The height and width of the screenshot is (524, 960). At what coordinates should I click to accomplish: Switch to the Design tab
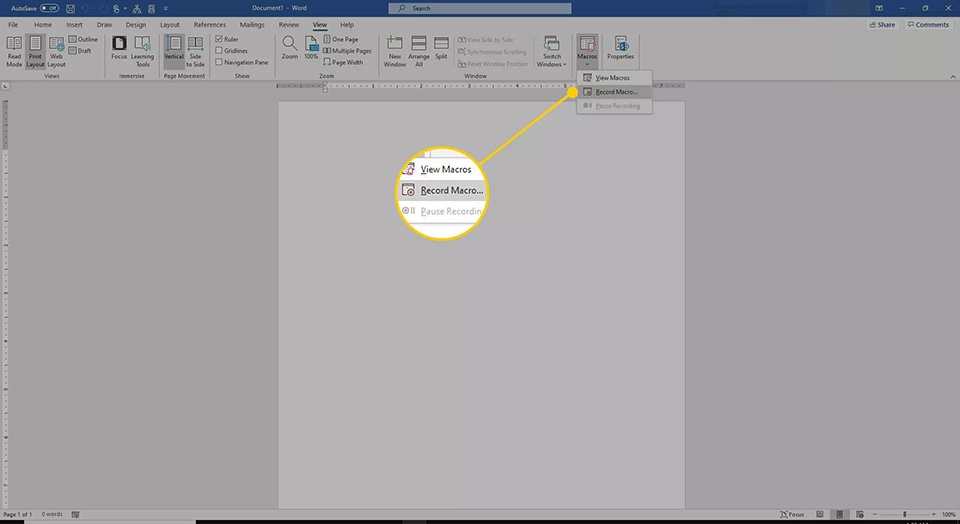point(135,24)
